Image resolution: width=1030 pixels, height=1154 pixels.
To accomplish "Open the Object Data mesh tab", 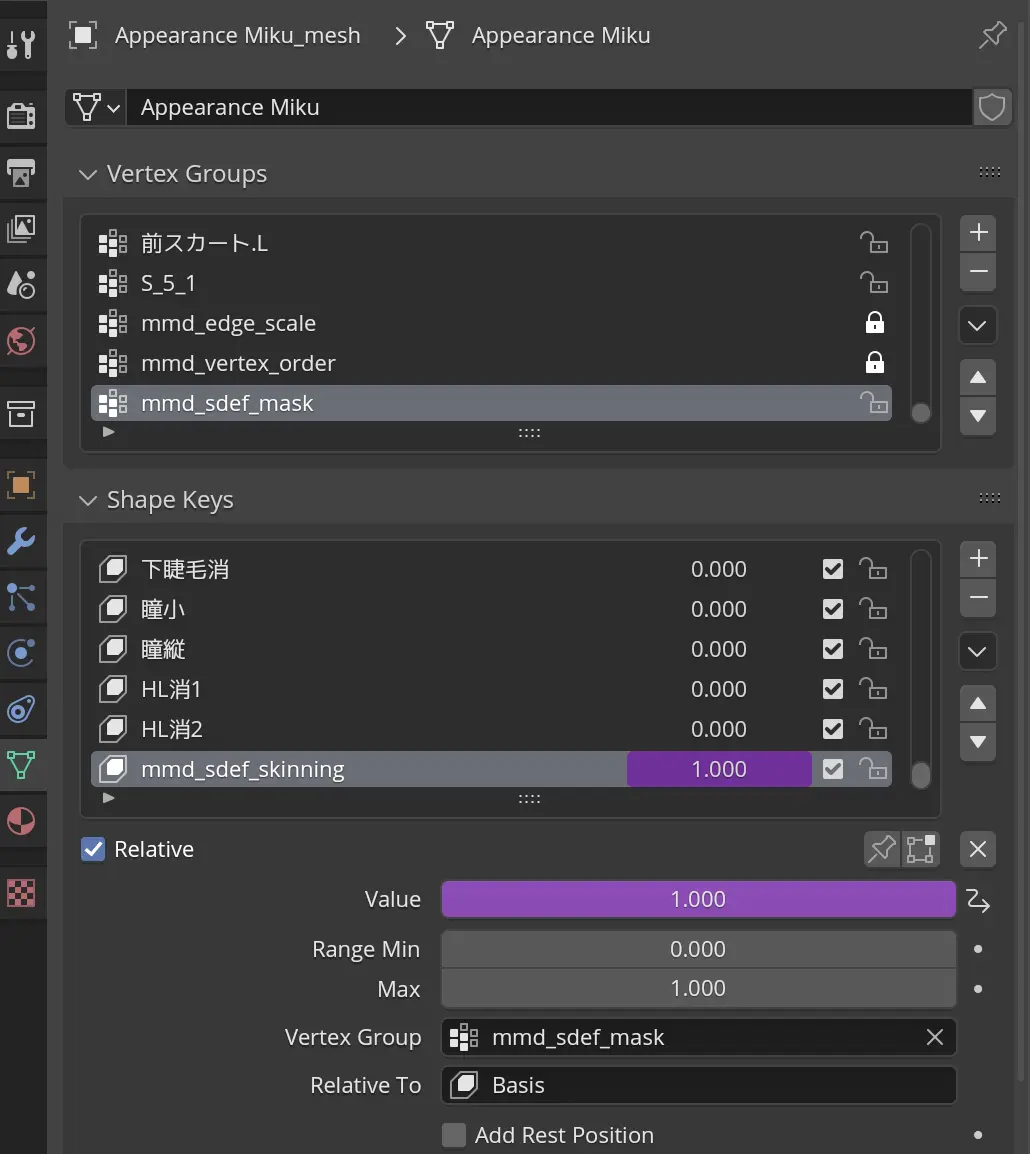I will coord(21,765).
